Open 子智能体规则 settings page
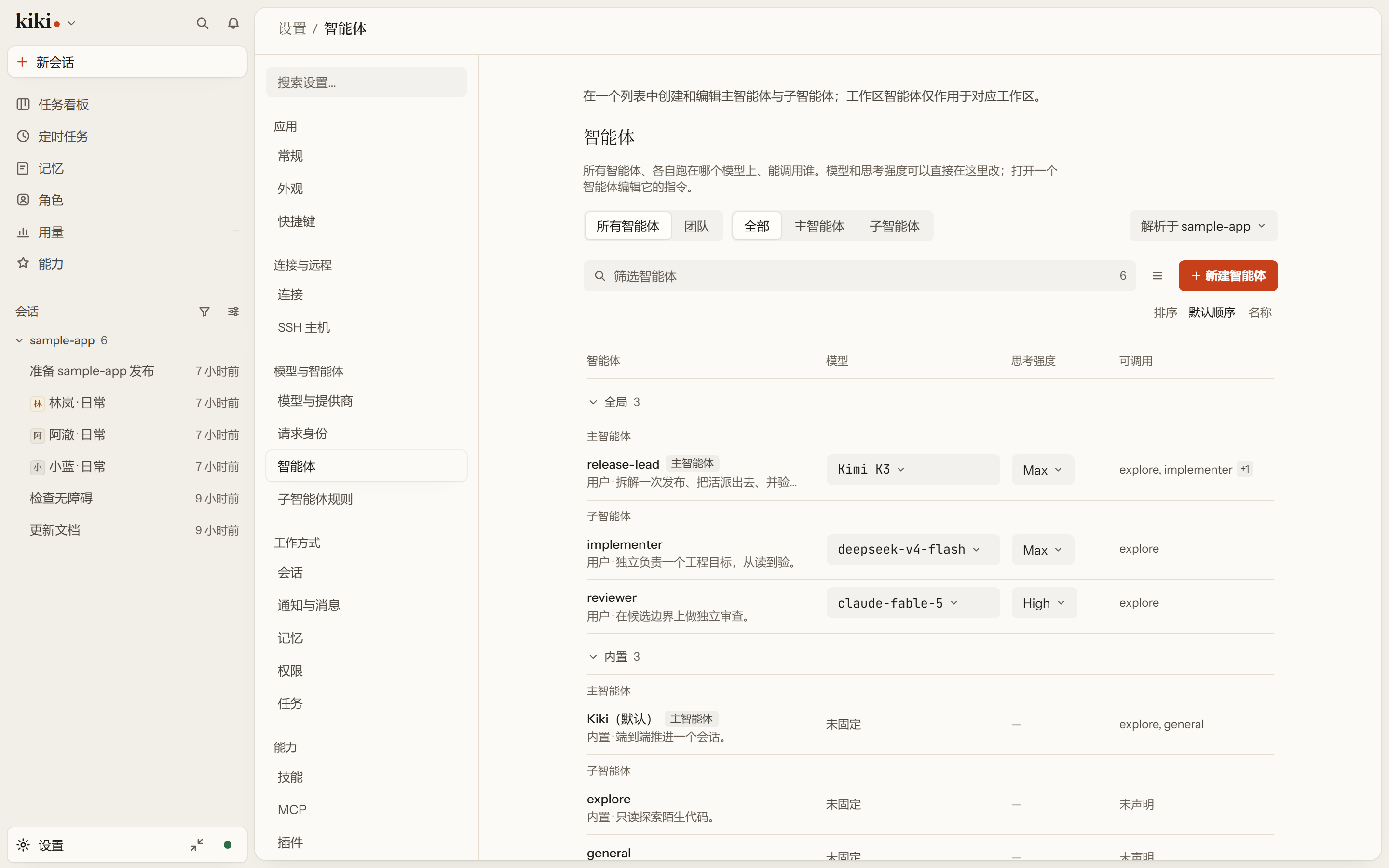Viewport: 1389px width, 868px height. 366,499
